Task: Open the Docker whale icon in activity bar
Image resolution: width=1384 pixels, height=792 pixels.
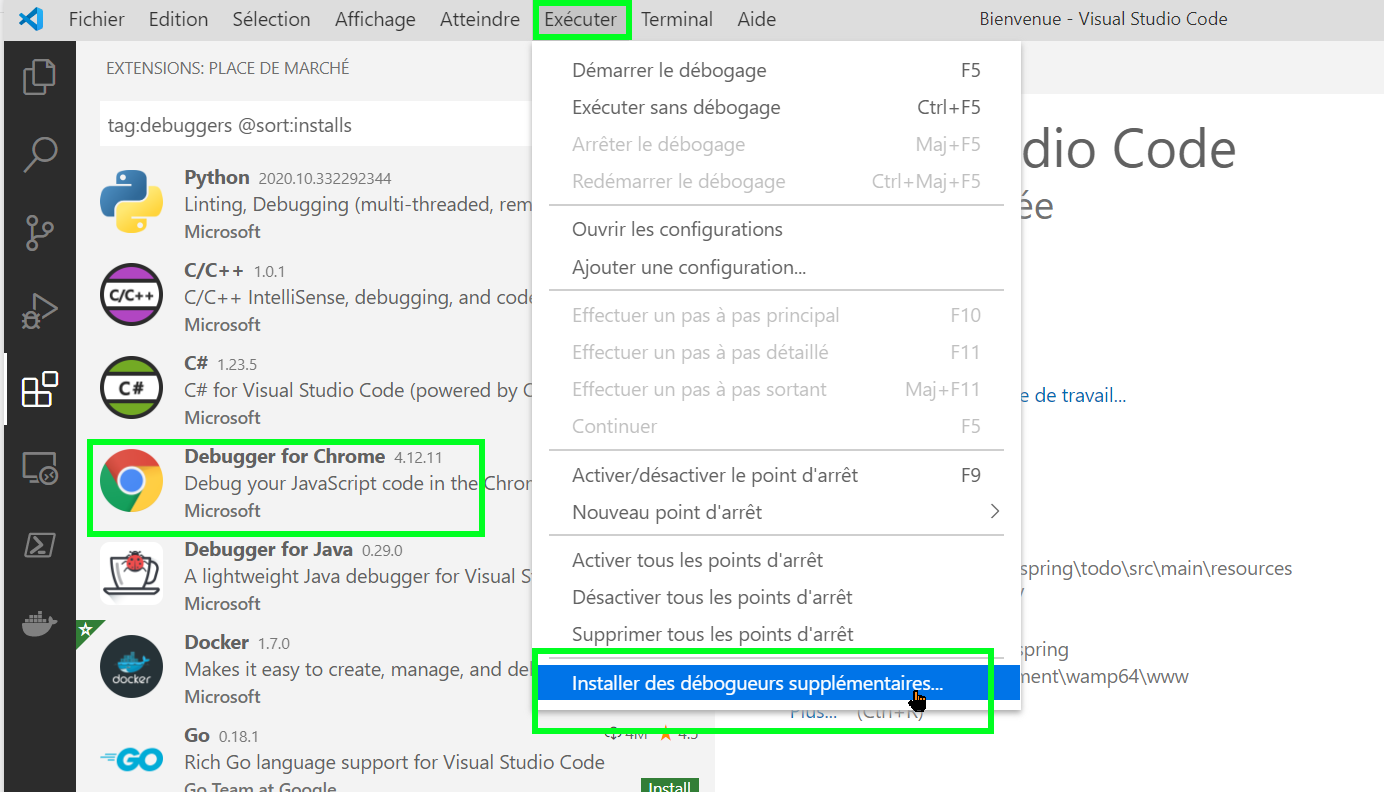Action: pyautogui.click(x=39, y=624)
